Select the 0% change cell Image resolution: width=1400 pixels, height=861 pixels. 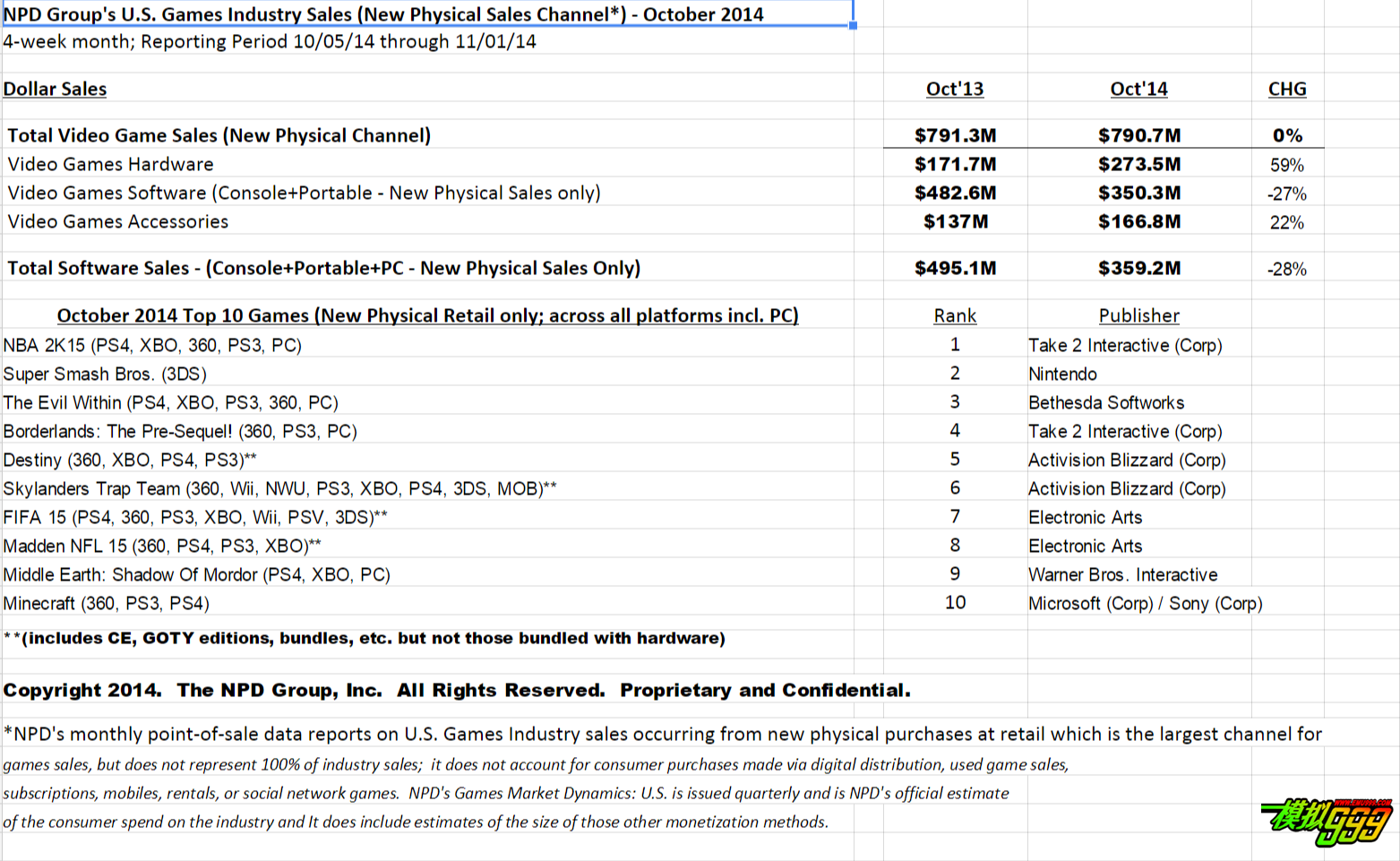point(1287,135)
